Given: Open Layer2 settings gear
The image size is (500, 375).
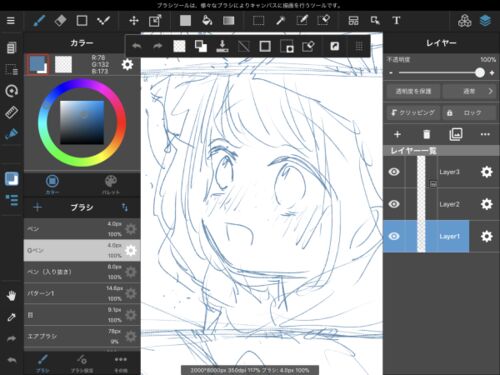Looking at the screenshot, I should coord(486,204).
